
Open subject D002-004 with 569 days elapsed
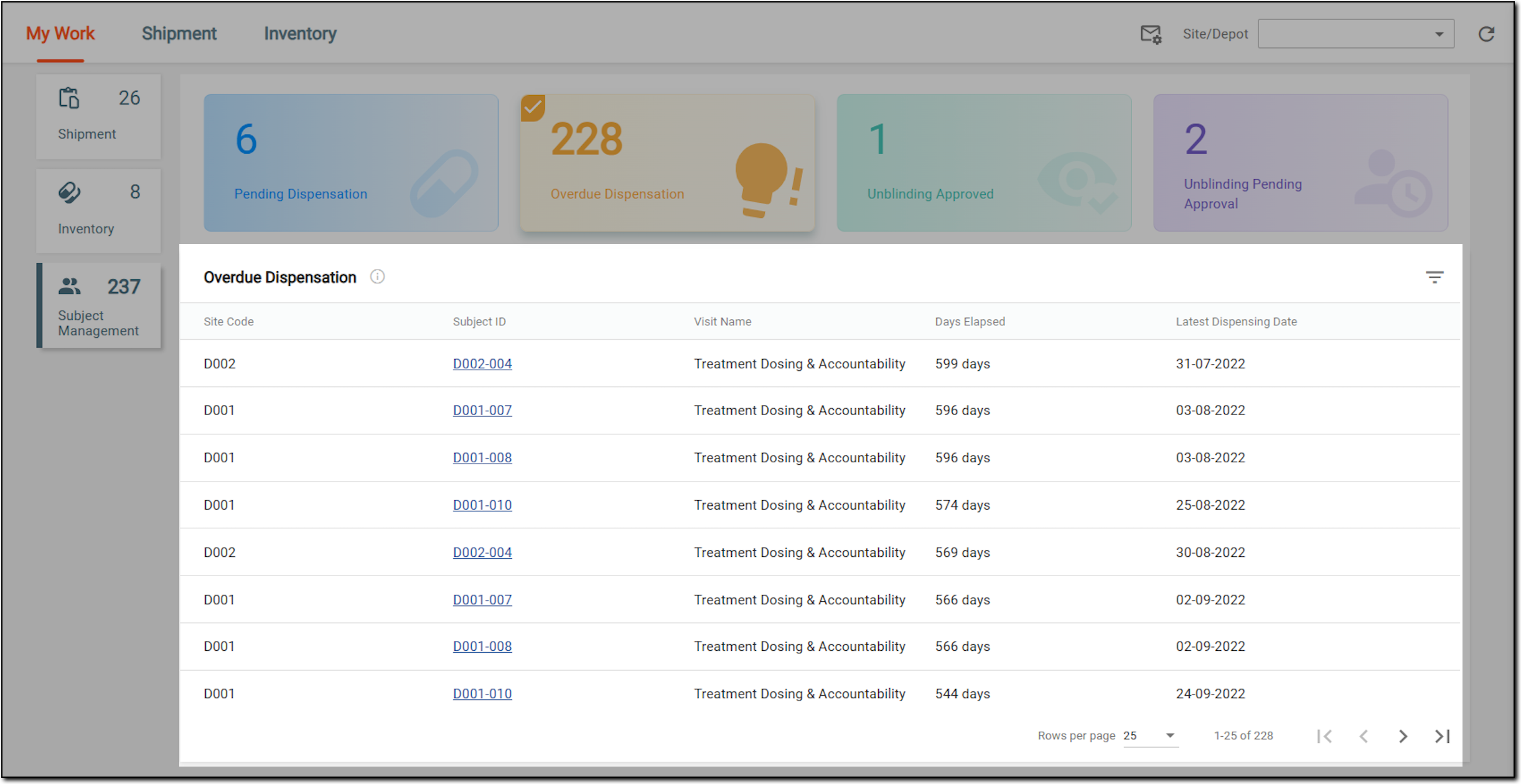(x=482, y=553)
